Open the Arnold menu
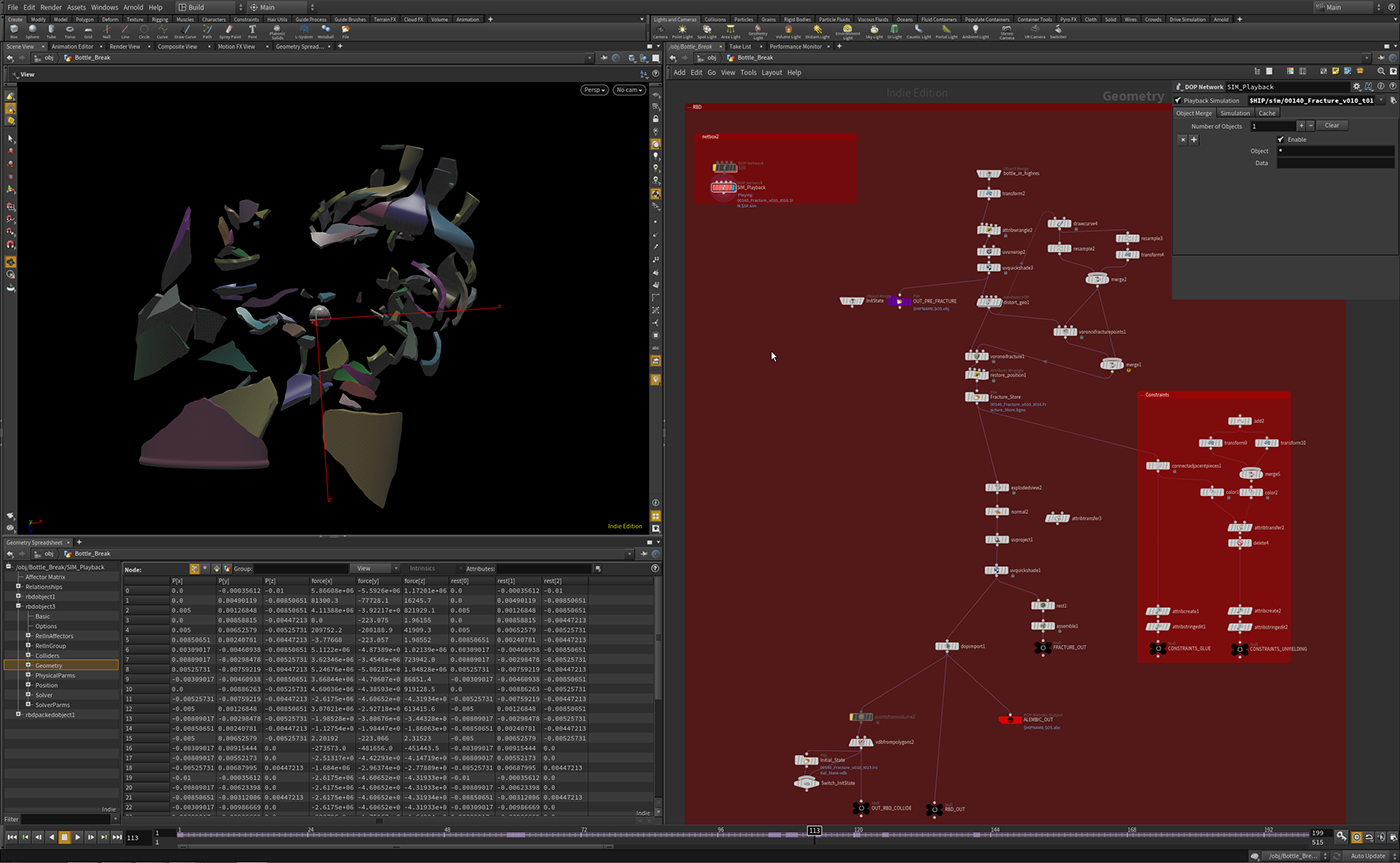This screenshot has height=863, width=1400. [x=132, y=7]
